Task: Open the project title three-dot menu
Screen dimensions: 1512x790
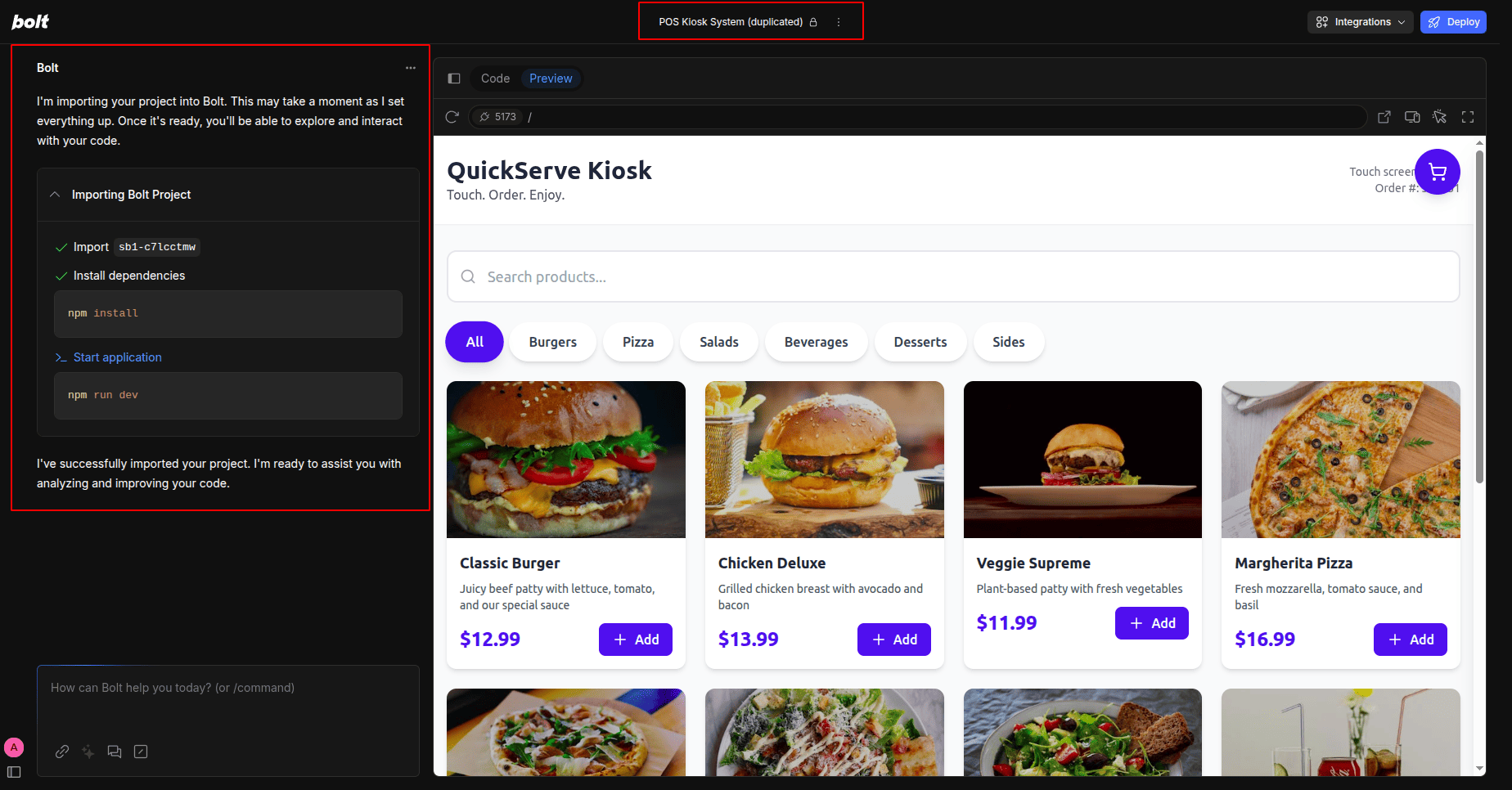Action: (x=839, y=22)
